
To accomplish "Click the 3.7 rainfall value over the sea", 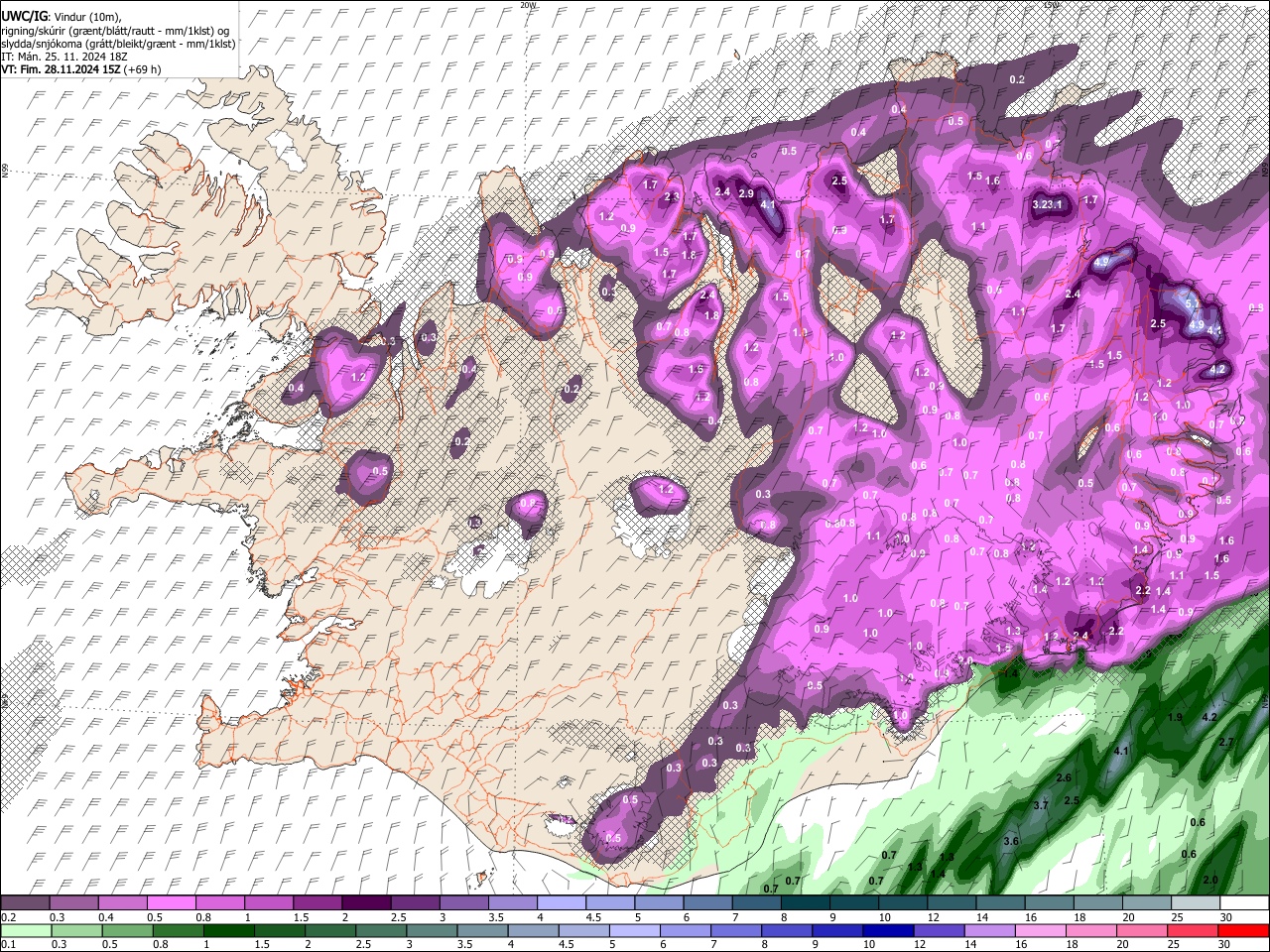I will (x=1041, y=805).
